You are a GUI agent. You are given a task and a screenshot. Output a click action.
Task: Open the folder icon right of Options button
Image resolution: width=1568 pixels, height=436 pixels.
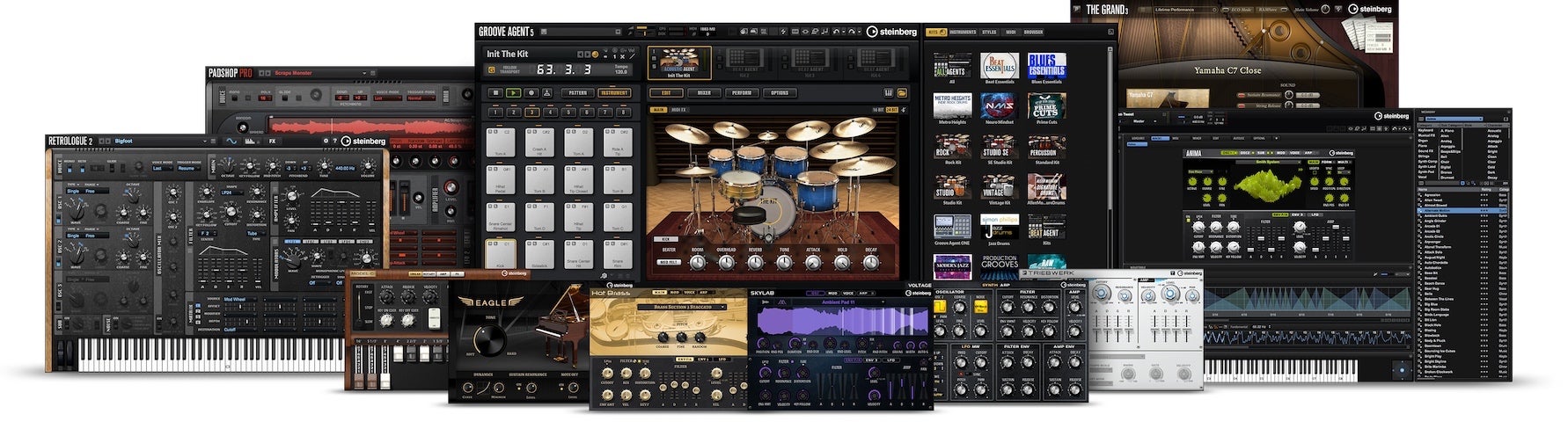(902, 92)
